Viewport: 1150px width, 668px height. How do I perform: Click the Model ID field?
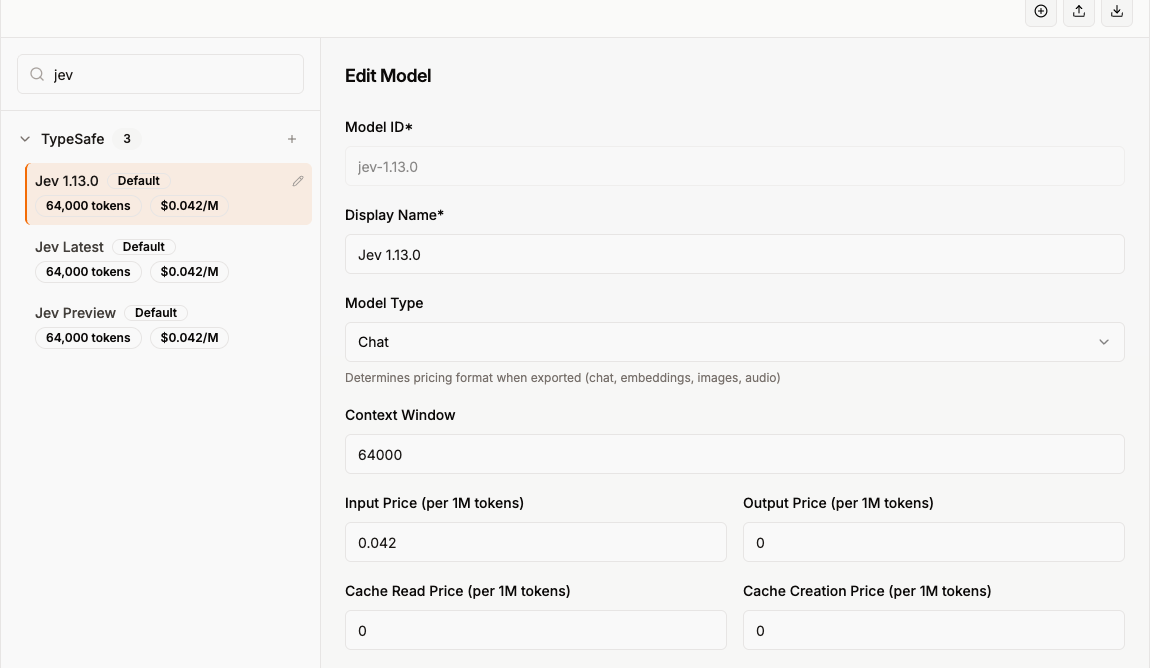point(734,166)
